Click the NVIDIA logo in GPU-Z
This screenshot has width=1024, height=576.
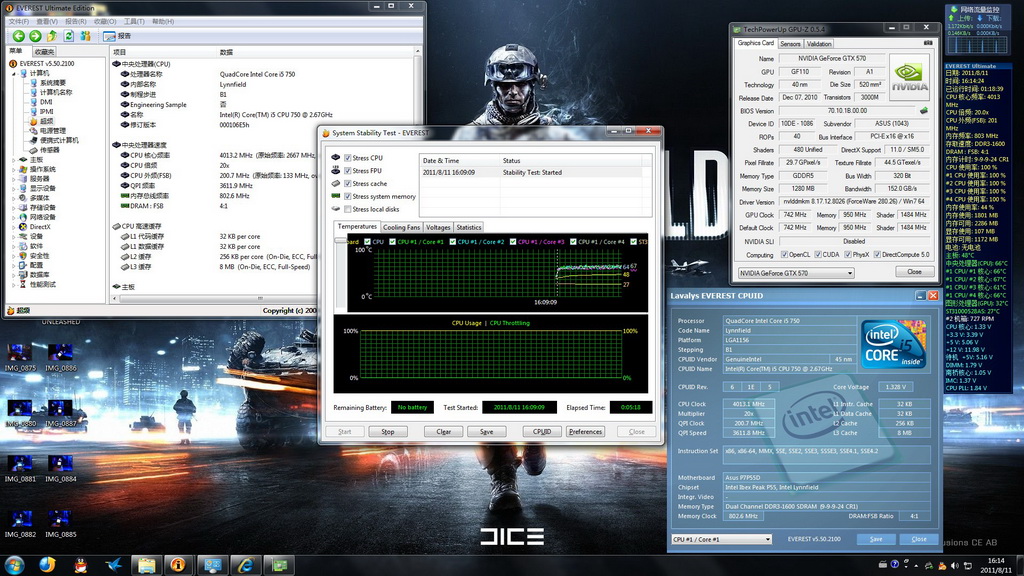tap(910, 77)
